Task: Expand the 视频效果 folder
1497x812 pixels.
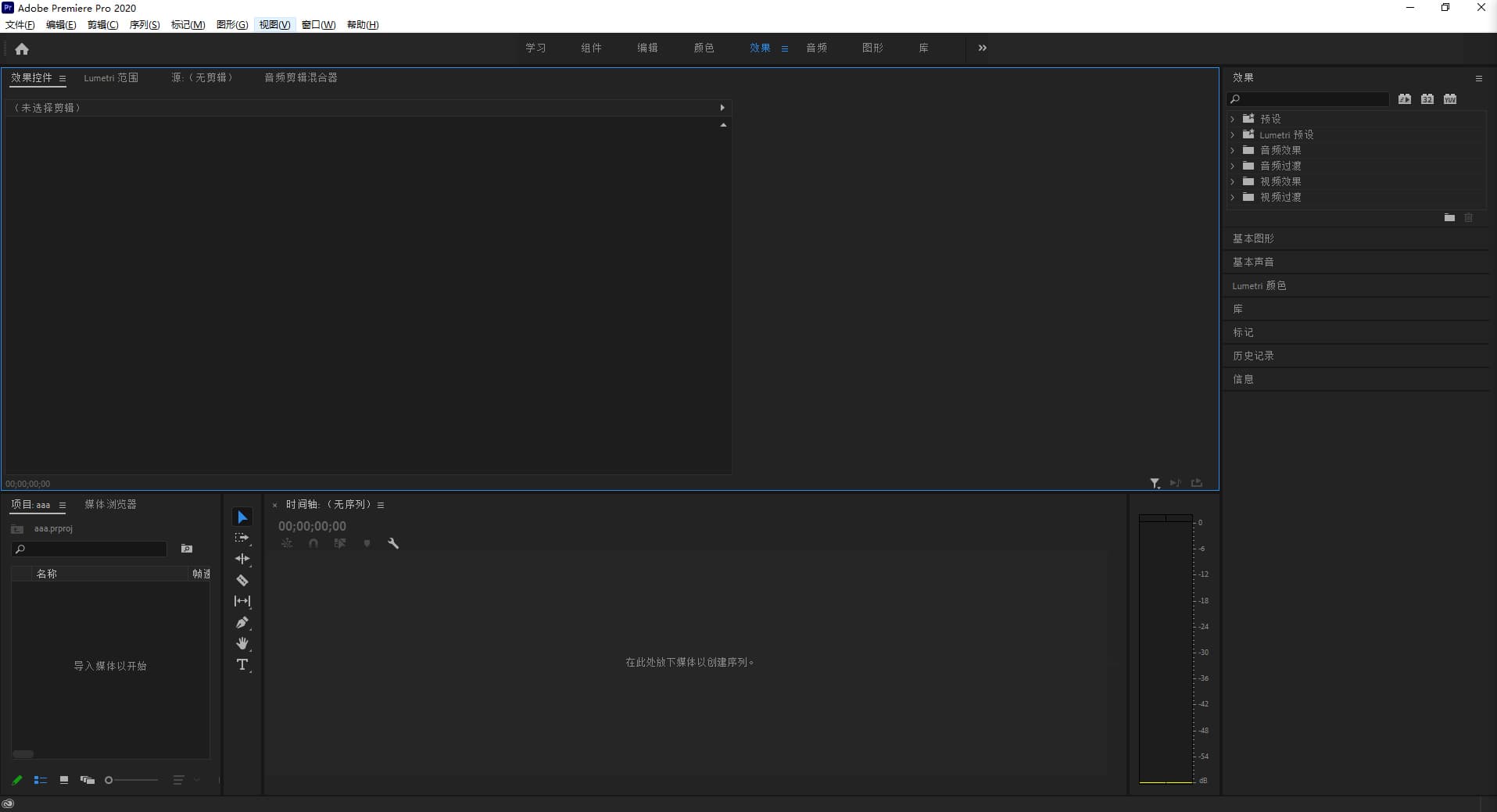Action: tap(1233, 181)
